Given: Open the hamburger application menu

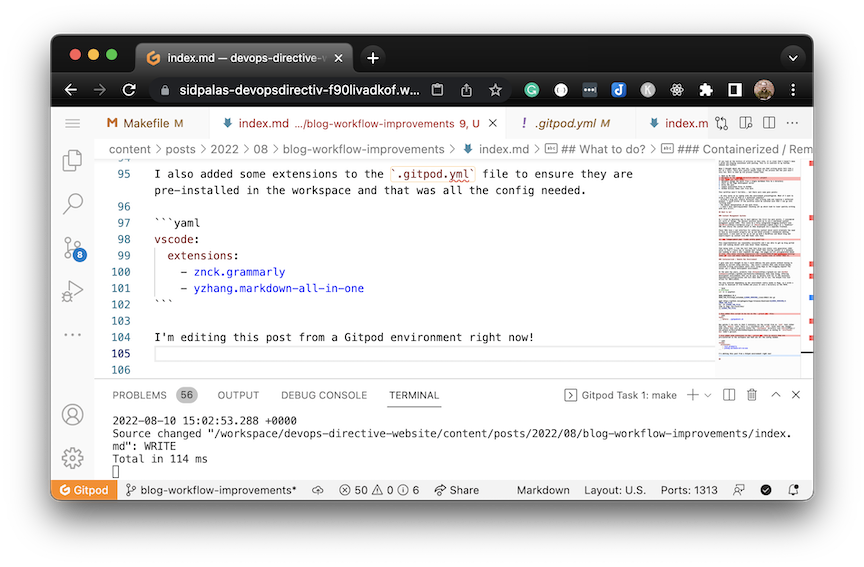Looking at the screenshot, I should pos(72,123).
